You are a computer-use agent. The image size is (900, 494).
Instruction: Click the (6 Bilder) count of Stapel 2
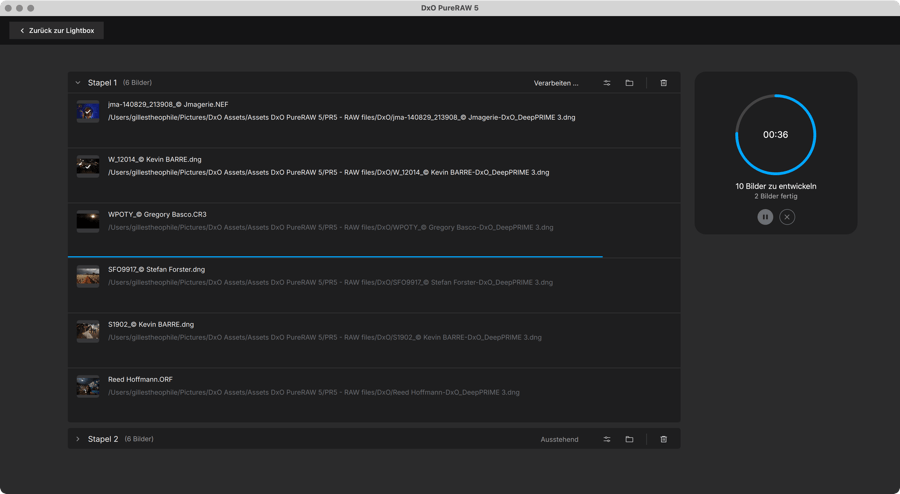(x=139, y=439)
